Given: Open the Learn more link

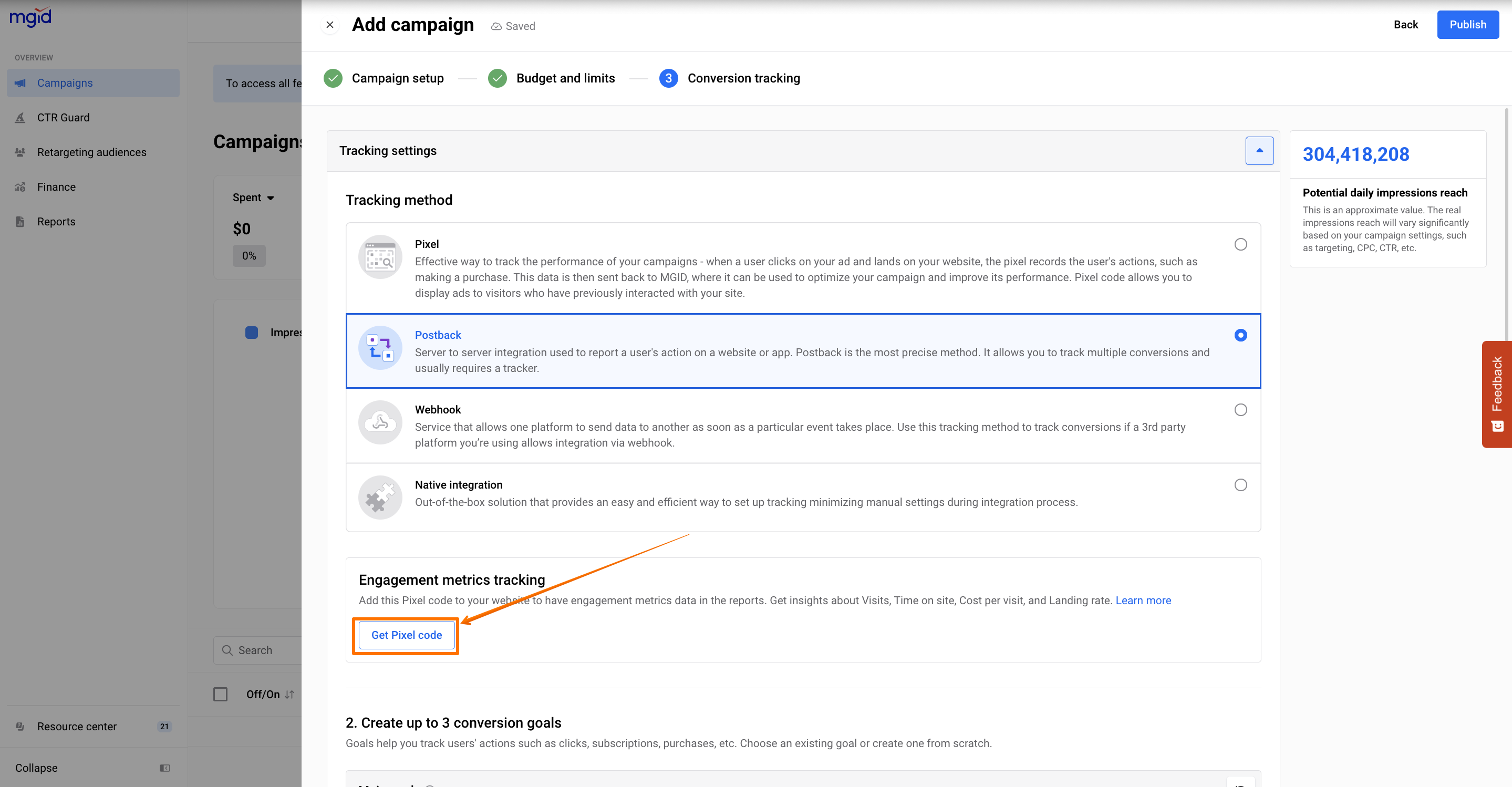Looking at the screenshot, I should [x=1143, y=600].
